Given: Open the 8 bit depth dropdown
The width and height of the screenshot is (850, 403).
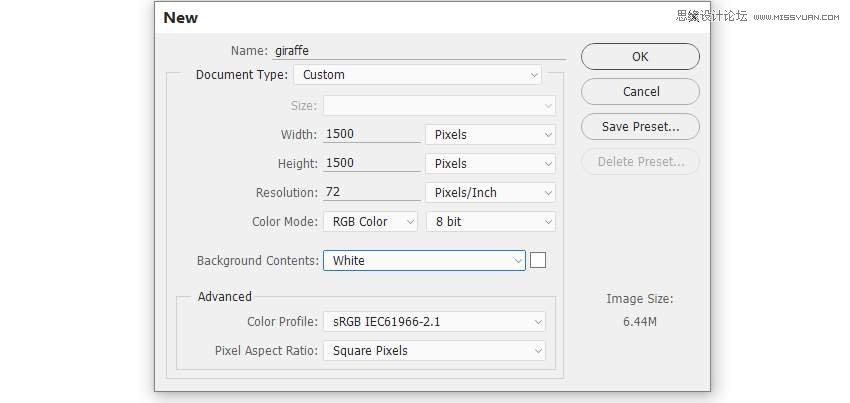Looking at the screenshot, I should (x=490, y=221).
